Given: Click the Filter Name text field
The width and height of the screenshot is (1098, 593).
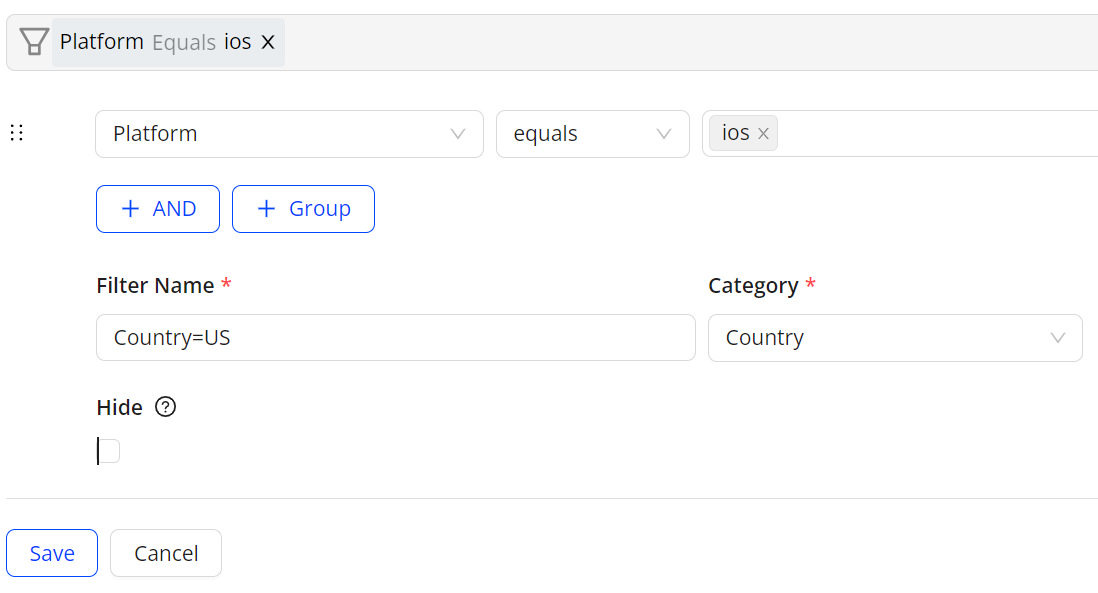Looking at the screenshot, I should [395, 338].
